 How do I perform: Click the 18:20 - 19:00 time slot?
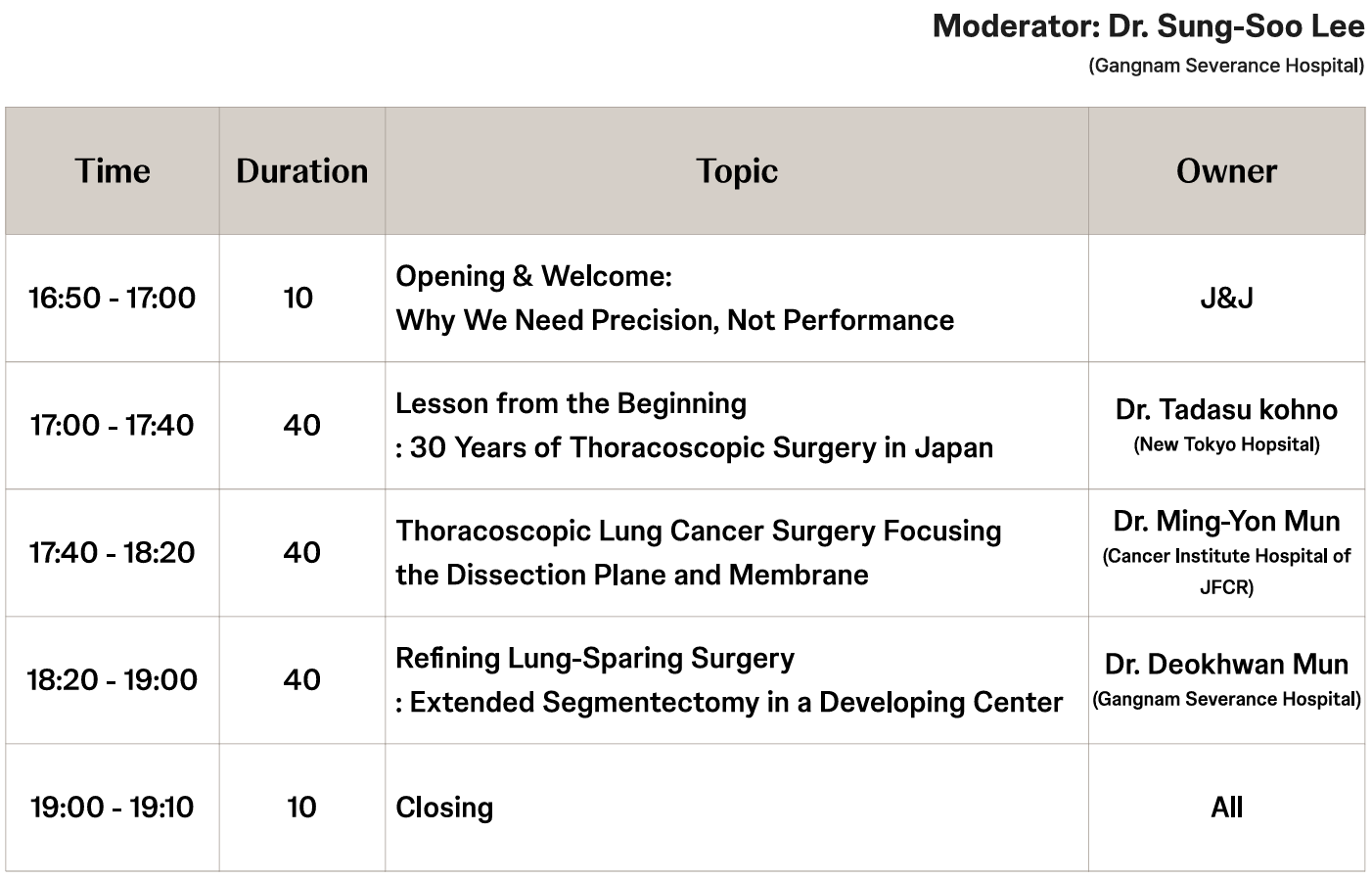click(113, 679)
